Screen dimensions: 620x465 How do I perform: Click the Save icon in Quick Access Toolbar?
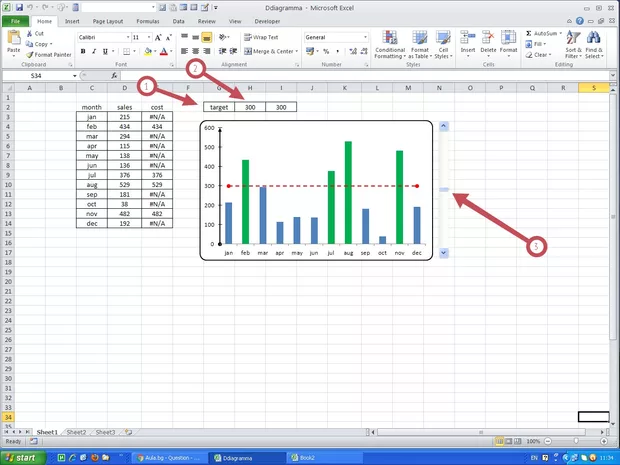[19, 8]
